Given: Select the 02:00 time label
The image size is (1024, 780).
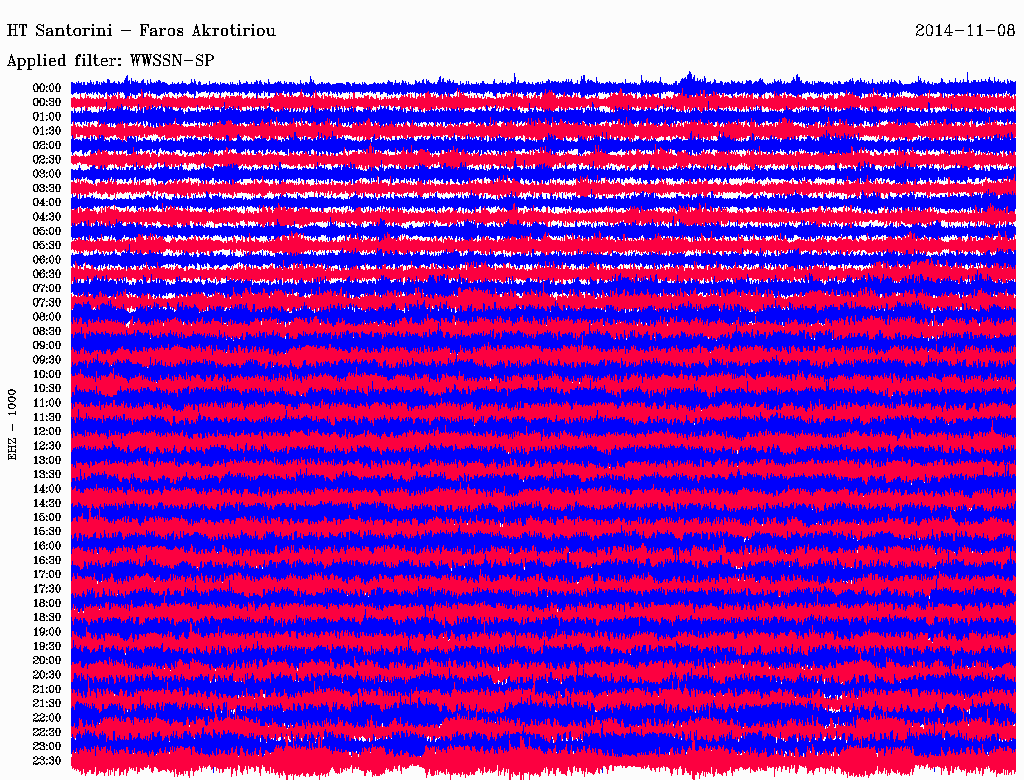Looking at the screenshot, I should click(x=47, y=145).
